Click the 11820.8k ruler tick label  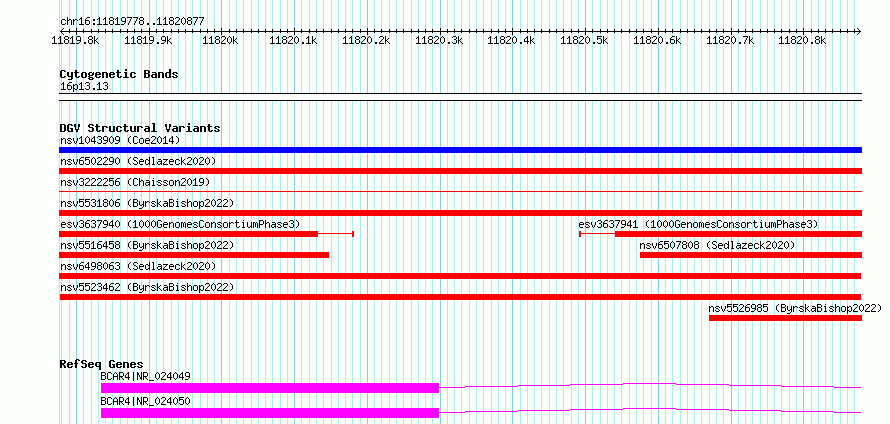tap(802, 40)
